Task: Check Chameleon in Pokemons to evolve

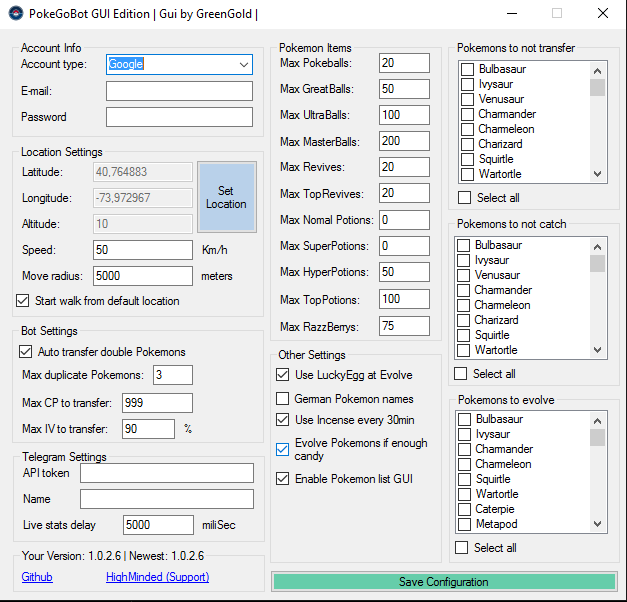Action: 464,464
